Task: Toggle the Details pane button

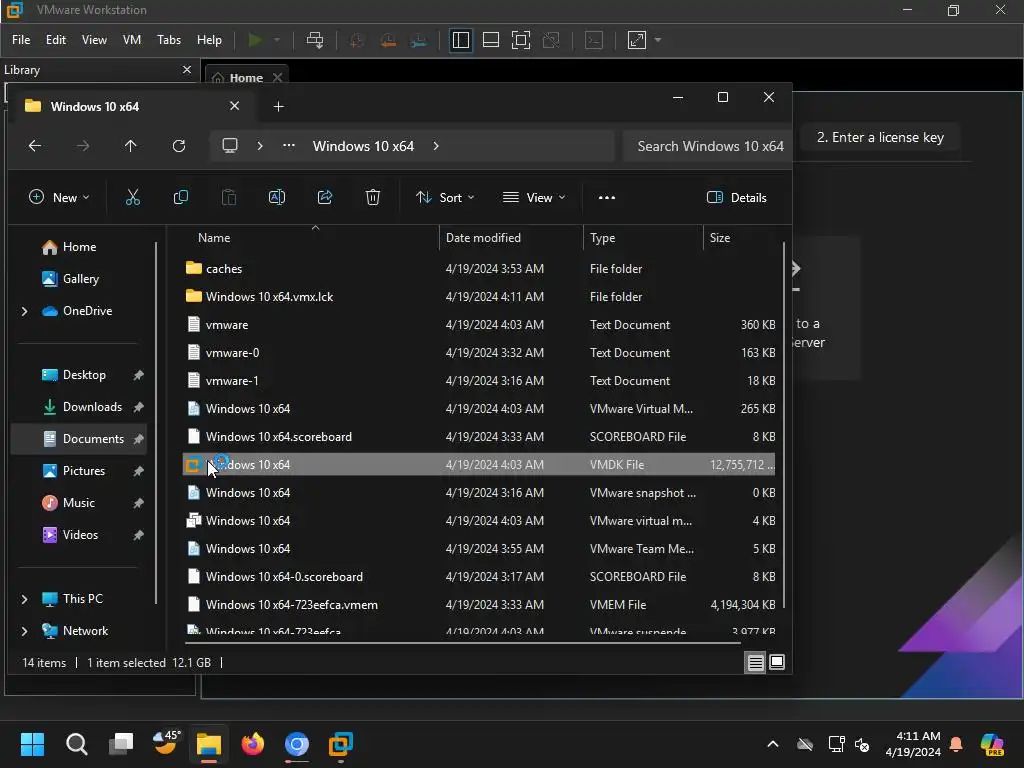Action: coord(737,197)
